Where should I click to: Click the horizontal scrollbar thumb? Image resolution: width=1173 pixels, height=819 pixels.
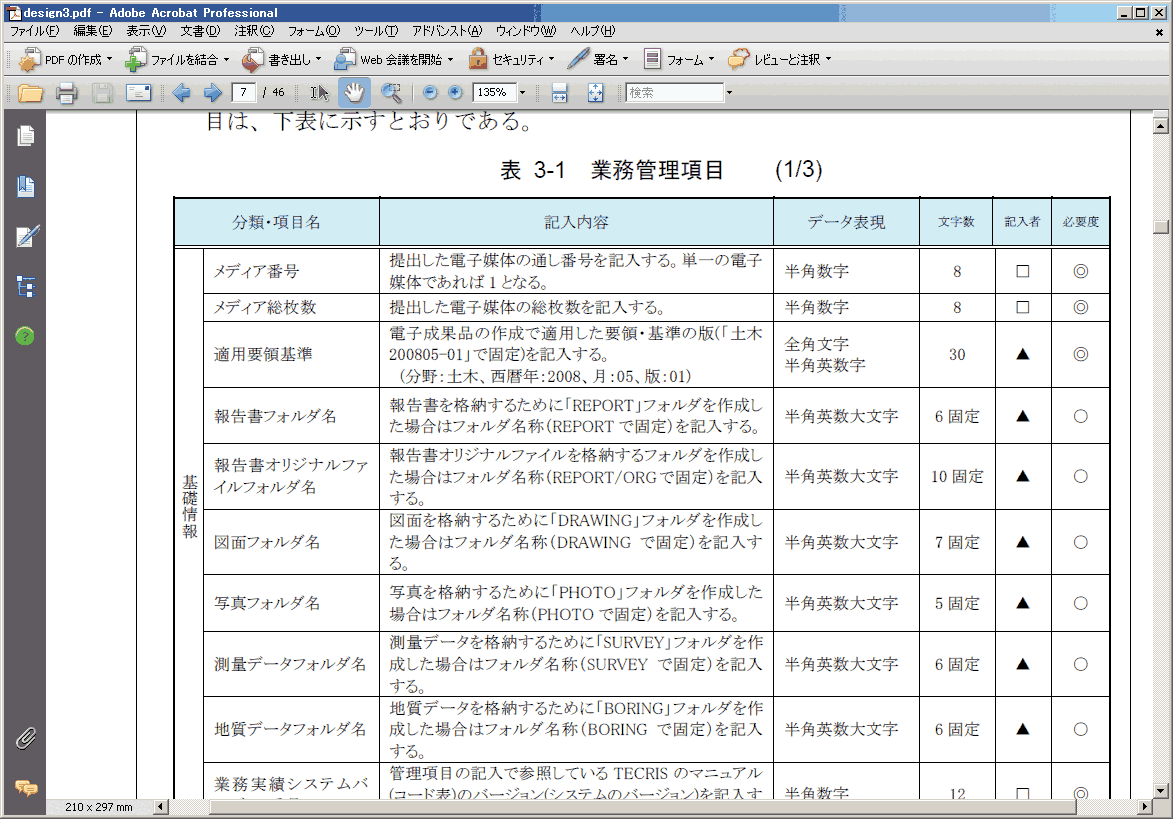click(643, 807)
